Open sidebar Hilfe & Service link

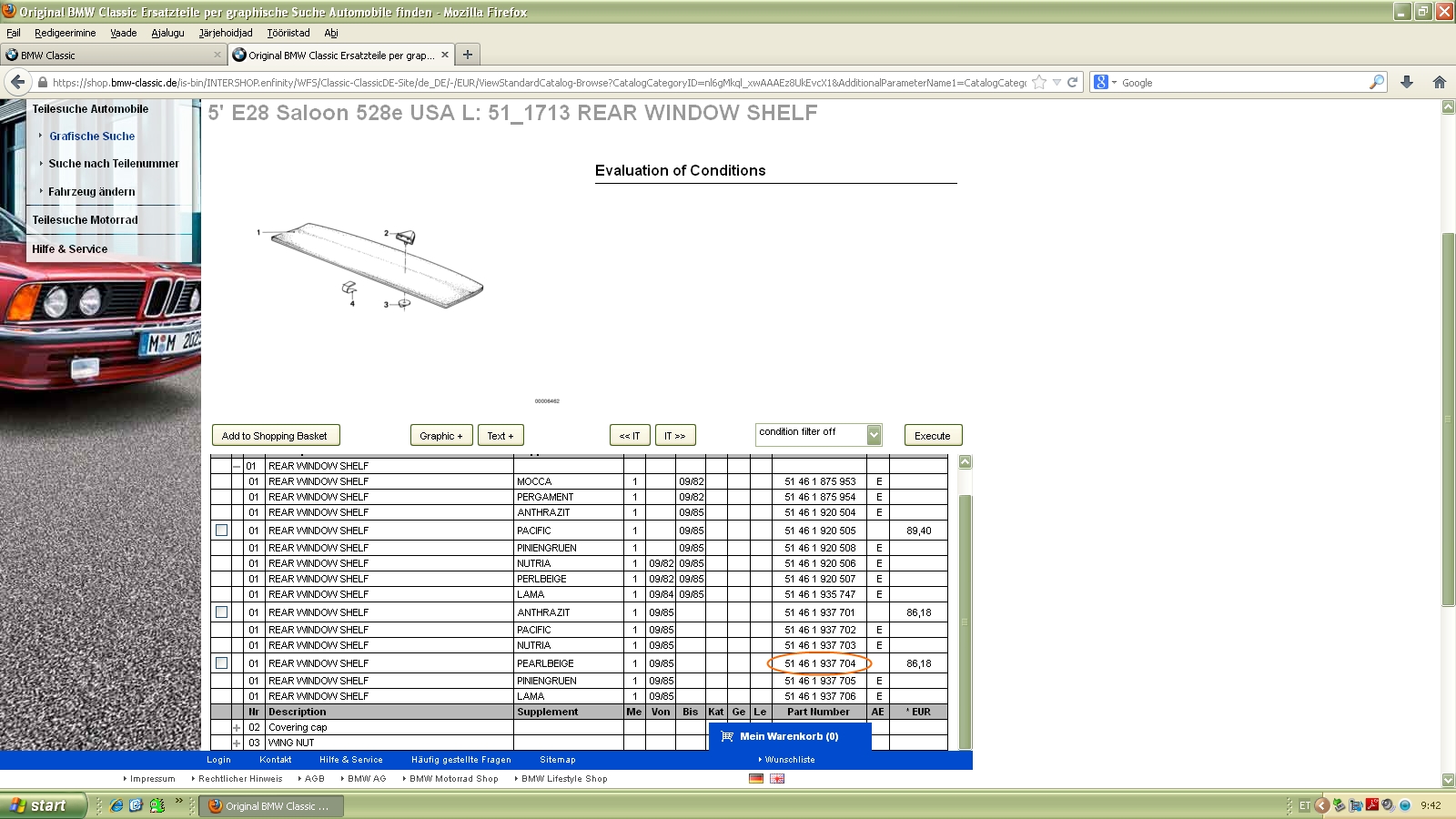pyautogui.click(x=70, y=249)
